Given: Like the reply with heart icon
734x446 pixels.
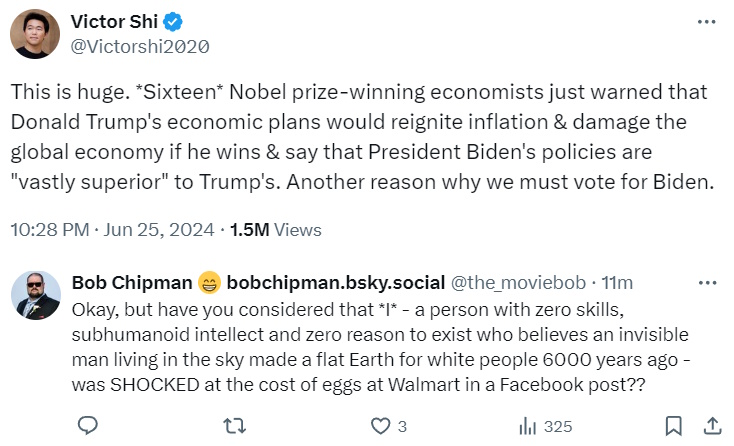Looking at the screenshot, I should 381,426.
